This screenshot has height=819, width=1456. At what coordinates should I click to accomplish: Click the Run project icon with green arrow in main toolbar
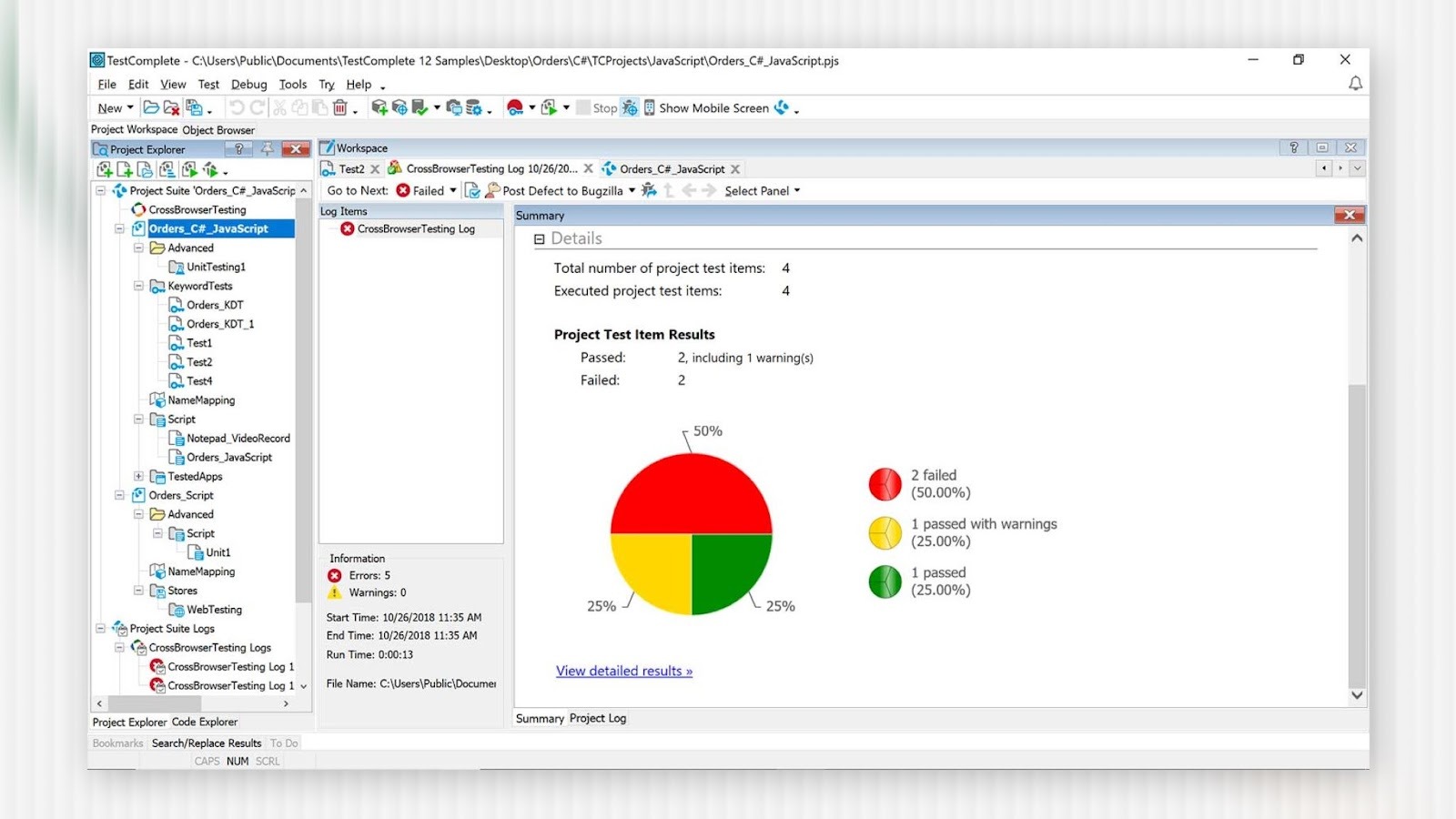(x=549, y=107)
